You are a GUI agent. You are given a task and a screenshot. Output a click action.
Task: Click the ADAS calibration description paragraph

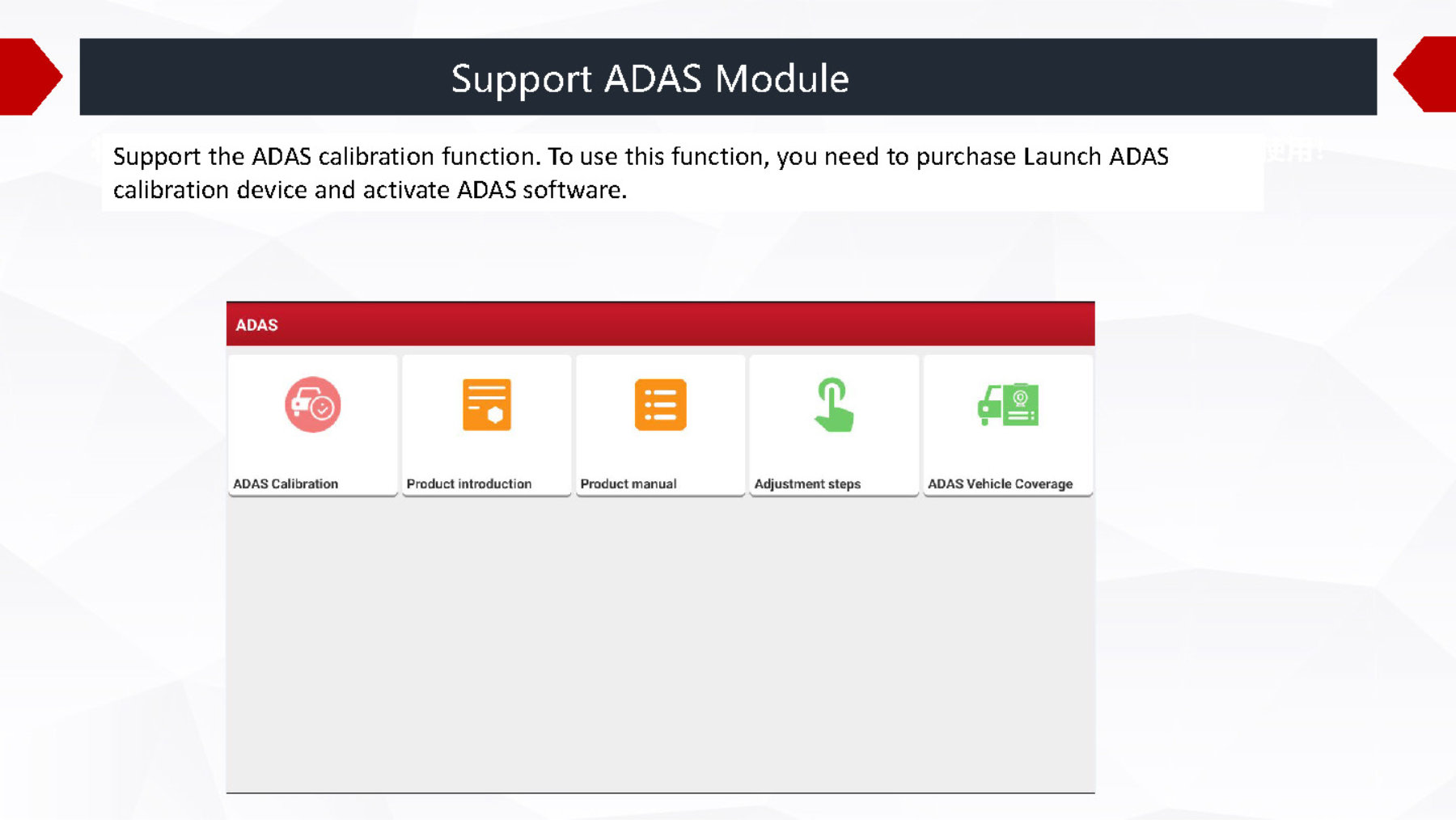point(641,172)
